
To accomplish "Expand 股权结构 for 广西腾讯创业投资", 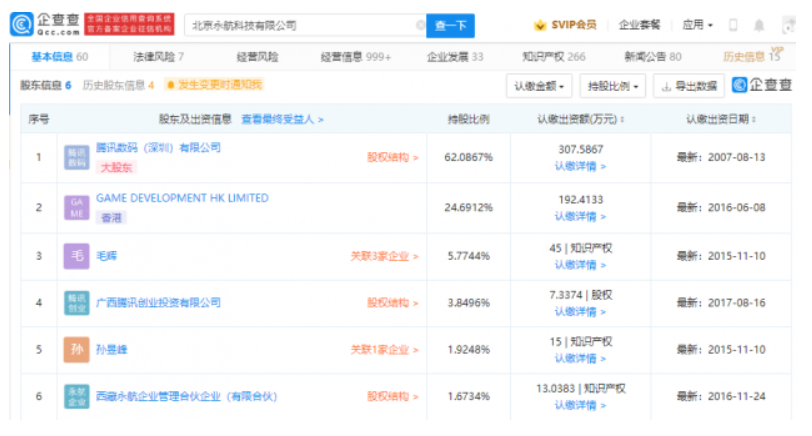I will 393,303.
